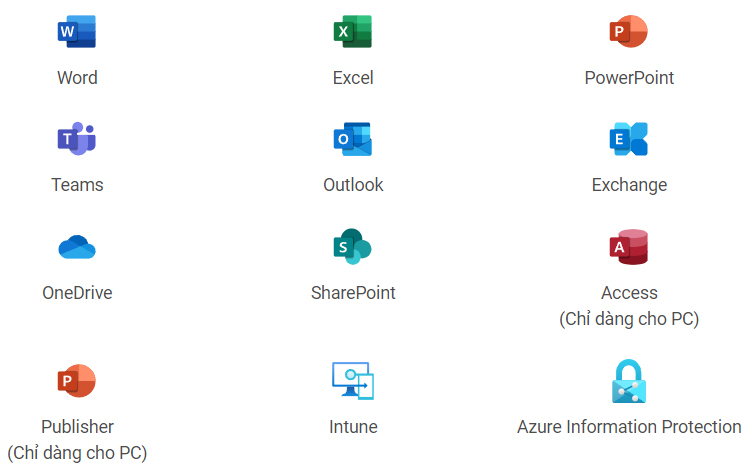Screen dimensions: 749x470
Task: Click the Azure Information Protection lock icon
Action: [629, 381]
